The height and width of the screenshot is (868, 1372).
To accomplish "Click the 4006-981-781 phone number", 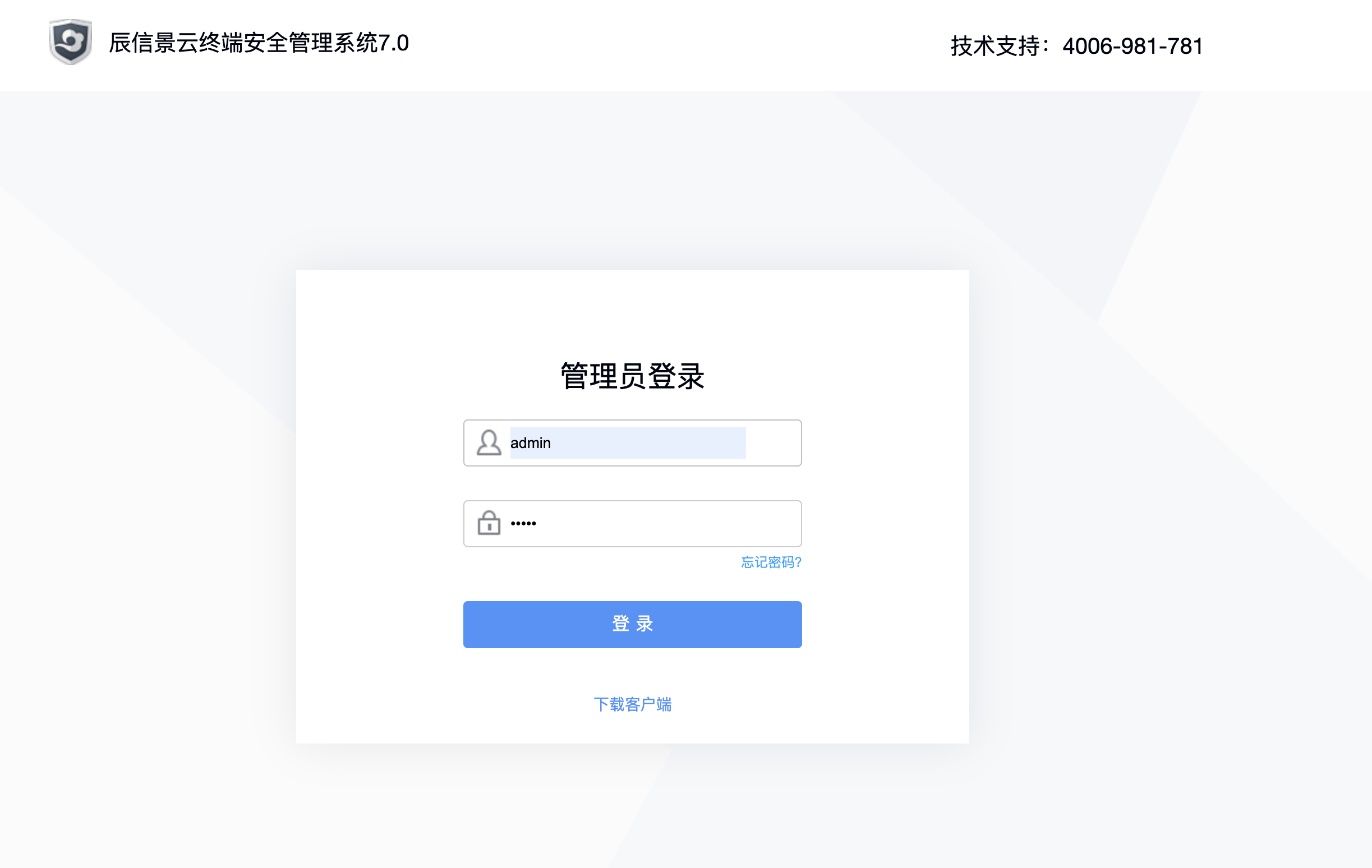I will click(1132, 46).
